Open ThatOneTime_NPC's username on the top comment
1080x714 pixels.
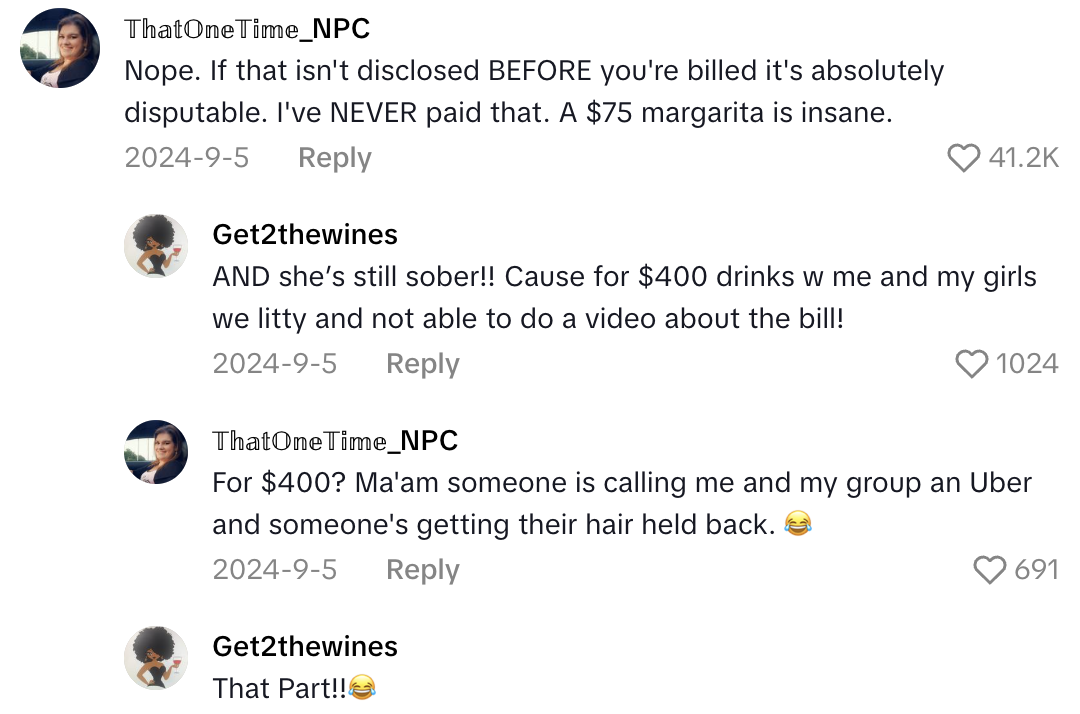[x=247, y=29]
